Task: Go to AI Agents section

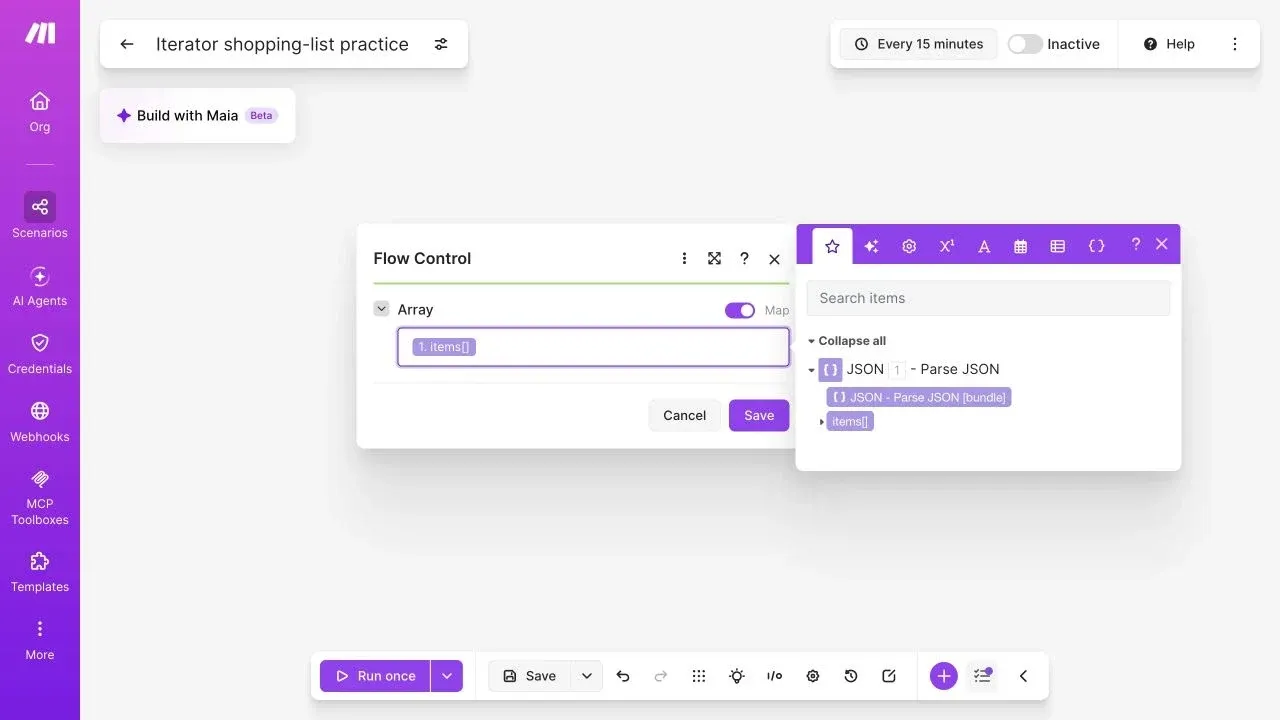Action: 40,286
